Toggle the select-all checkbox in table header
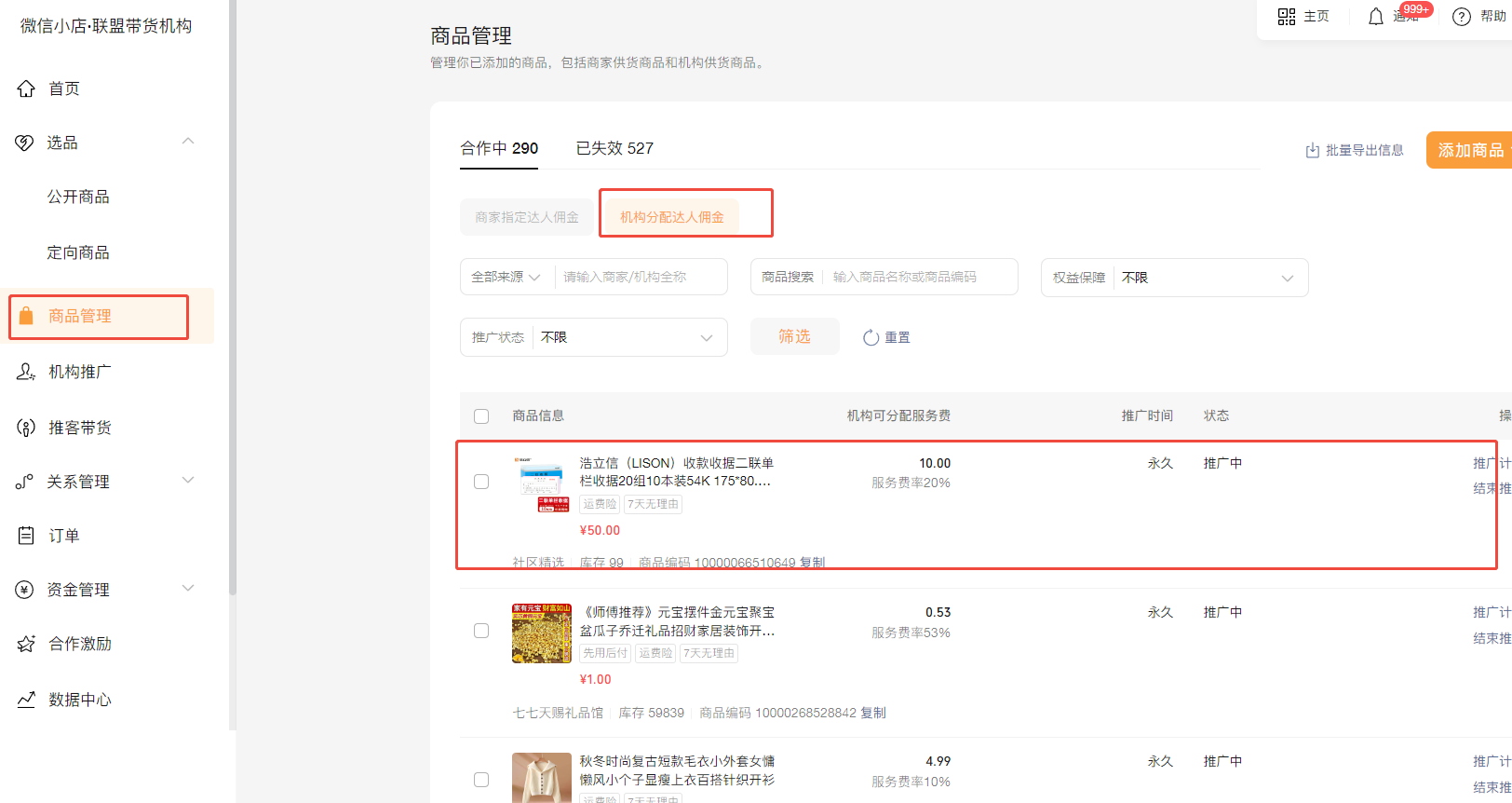Screen dimensions: 1512x803 [481, 416]
